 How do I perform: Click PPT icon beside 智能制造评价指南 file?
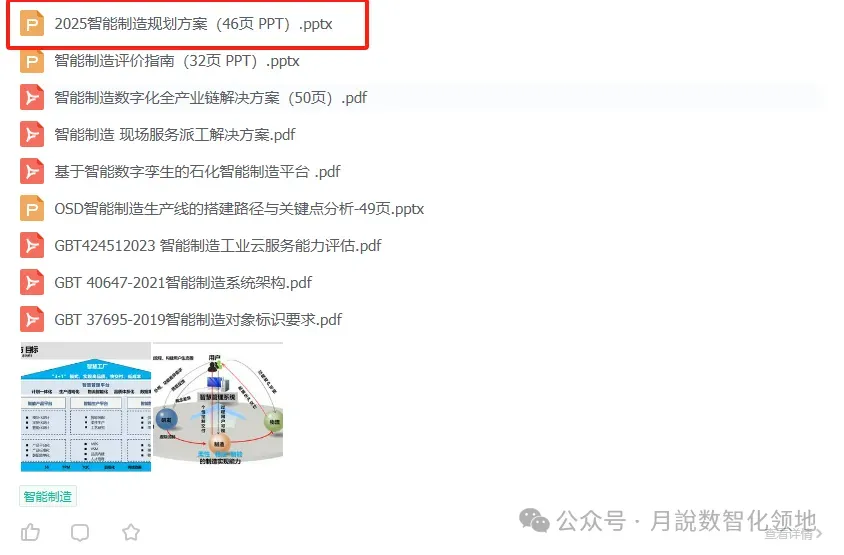pyautogui.click(x=32, y=61)
